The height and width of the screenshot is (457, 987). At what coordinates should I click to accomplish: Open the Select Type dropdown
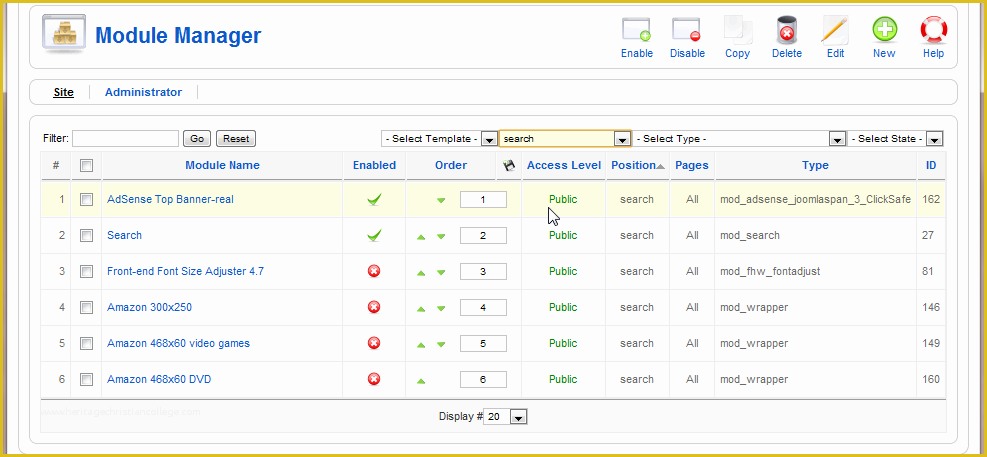pos(740,138)
